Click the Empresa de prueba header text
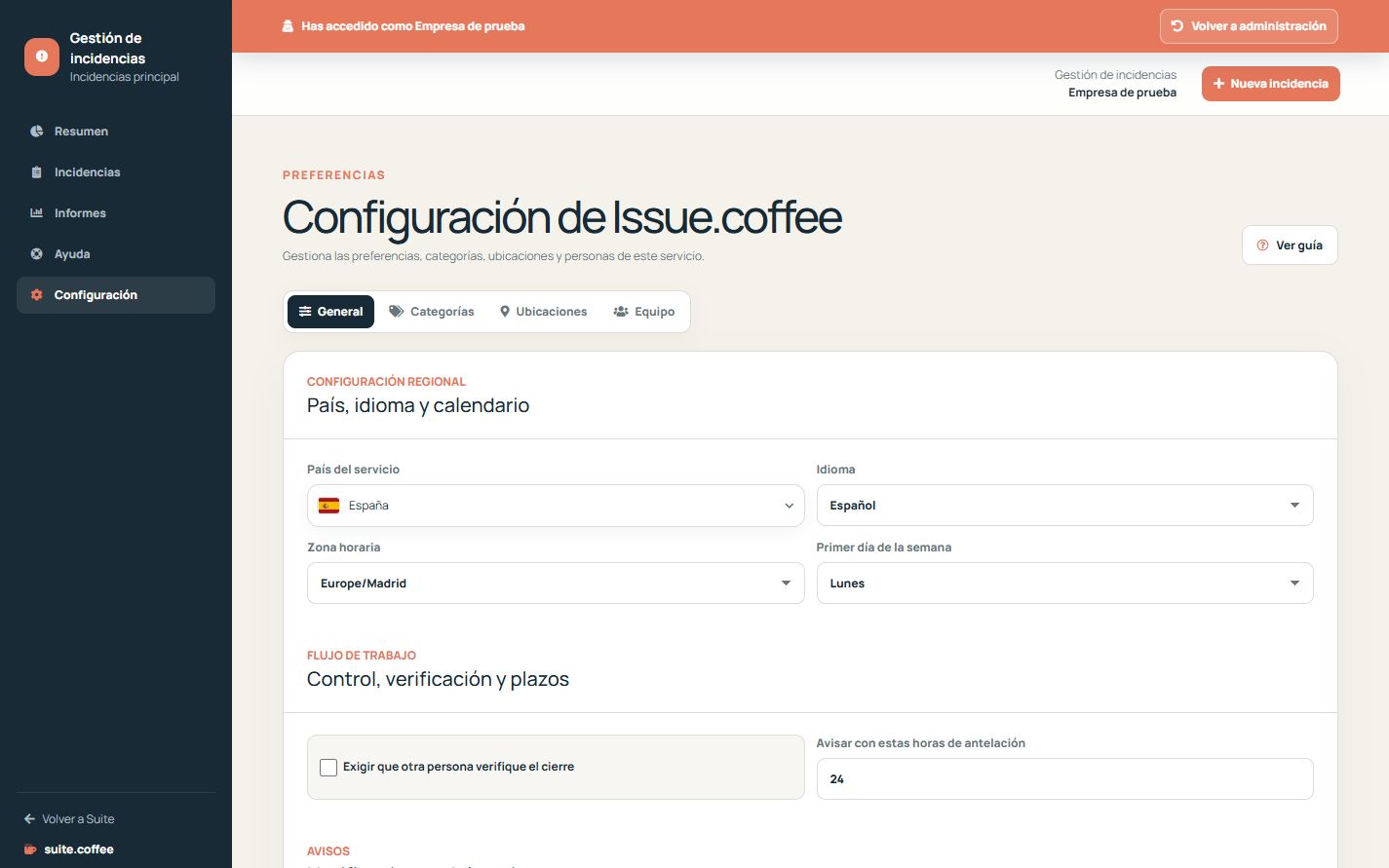 [x=1122, y=93]
